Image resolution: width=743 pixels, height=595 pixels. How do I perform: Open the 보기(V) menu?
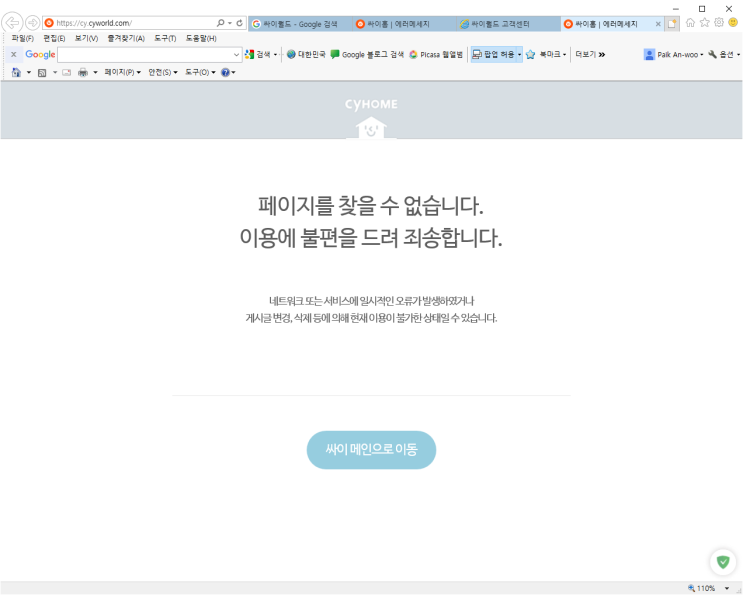click(86, 38)
